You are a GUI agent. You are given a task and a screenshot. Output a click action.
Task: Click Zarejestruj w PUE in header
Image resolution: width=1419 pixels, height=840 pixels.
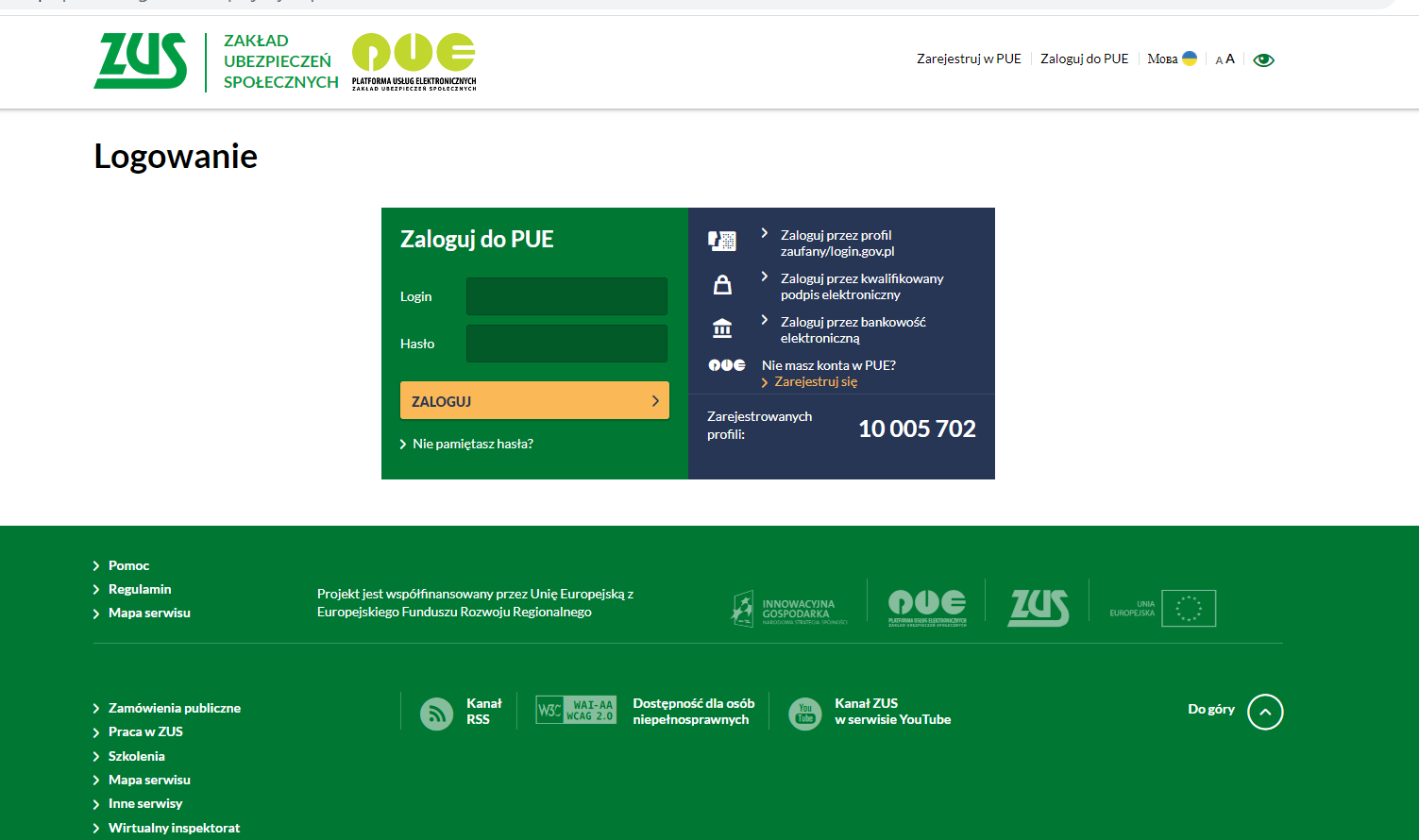pyautogui.click(x=969, y=59)
